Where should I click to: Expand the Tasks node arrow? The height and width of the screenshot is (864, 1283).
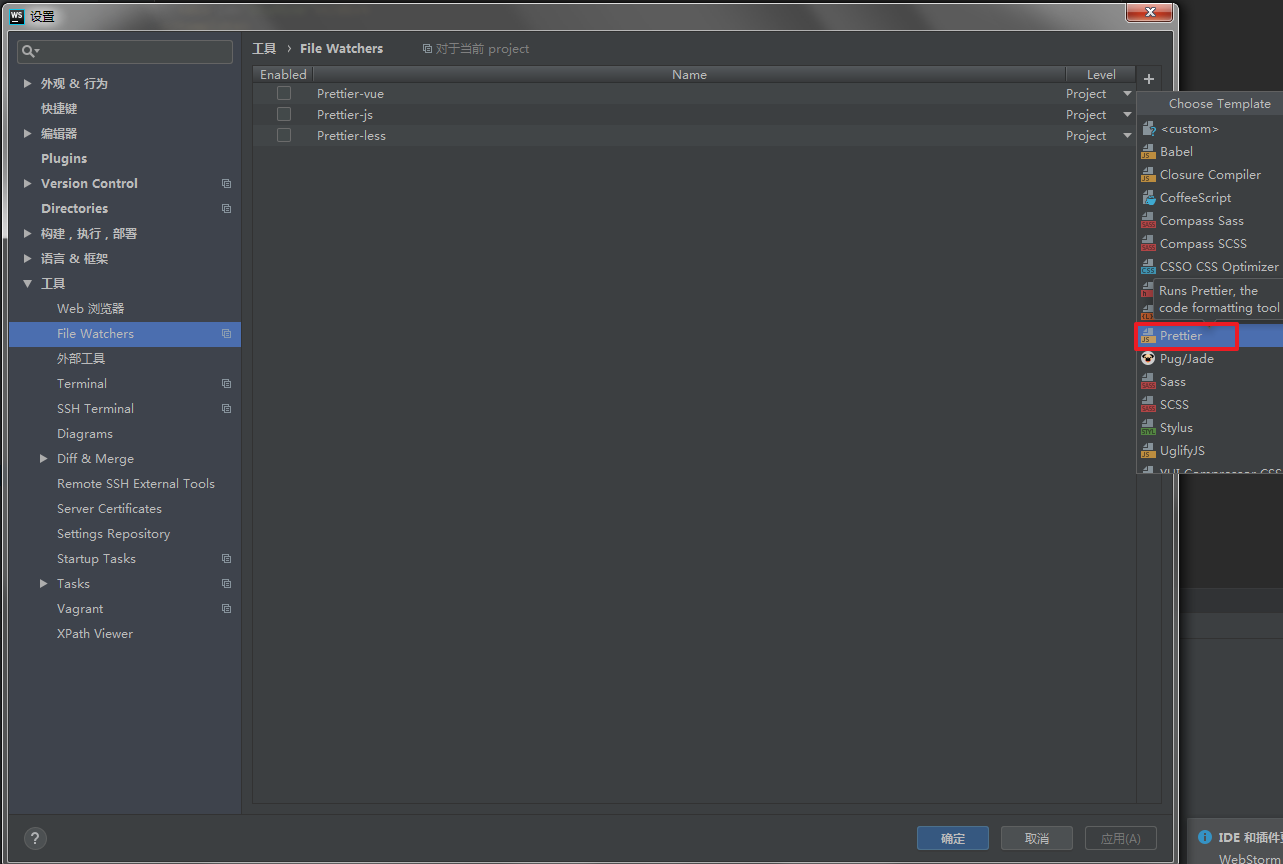click(x=43, y=584)
